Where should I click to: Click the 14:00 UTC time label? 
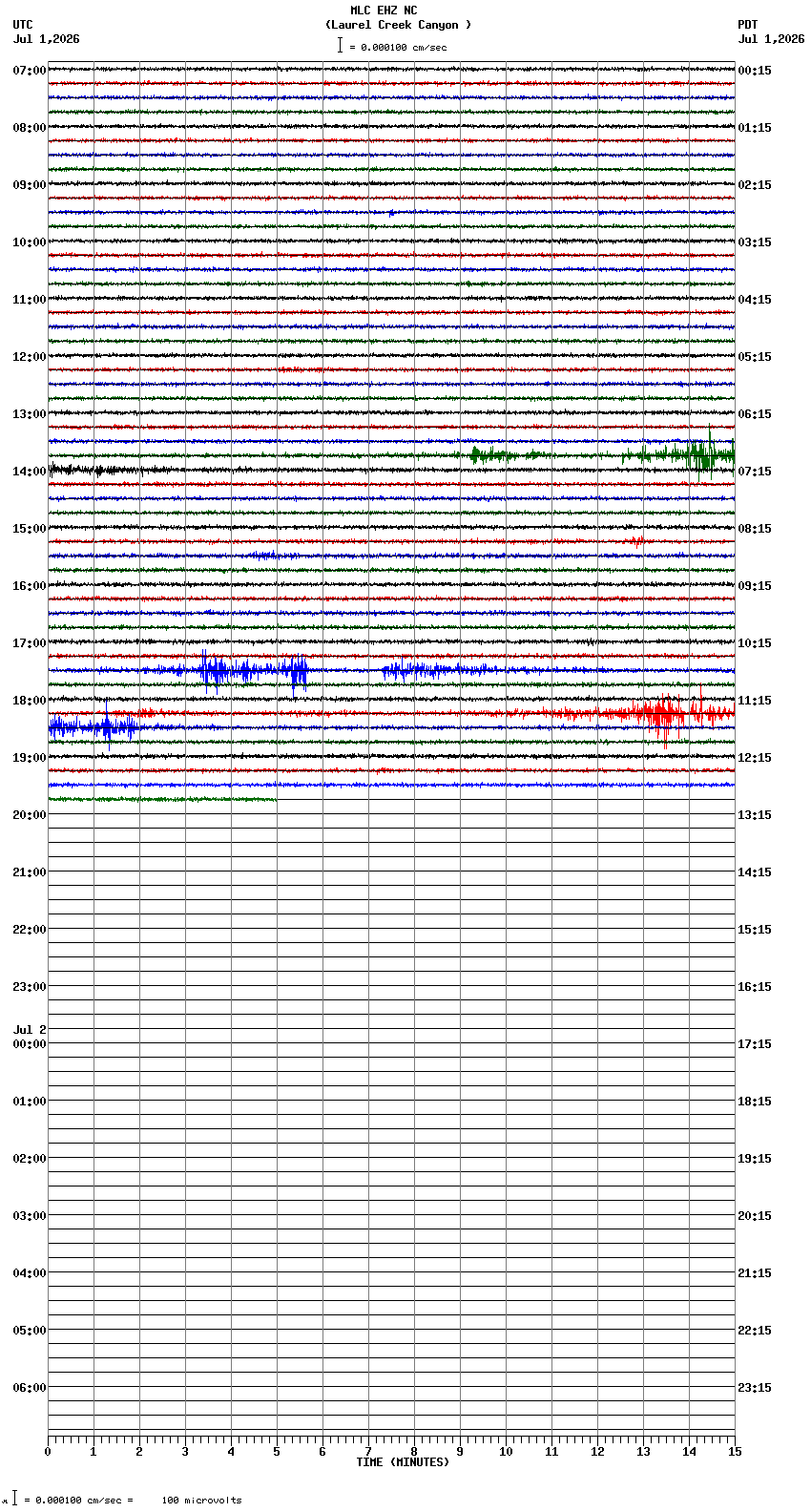pos(30,472)
